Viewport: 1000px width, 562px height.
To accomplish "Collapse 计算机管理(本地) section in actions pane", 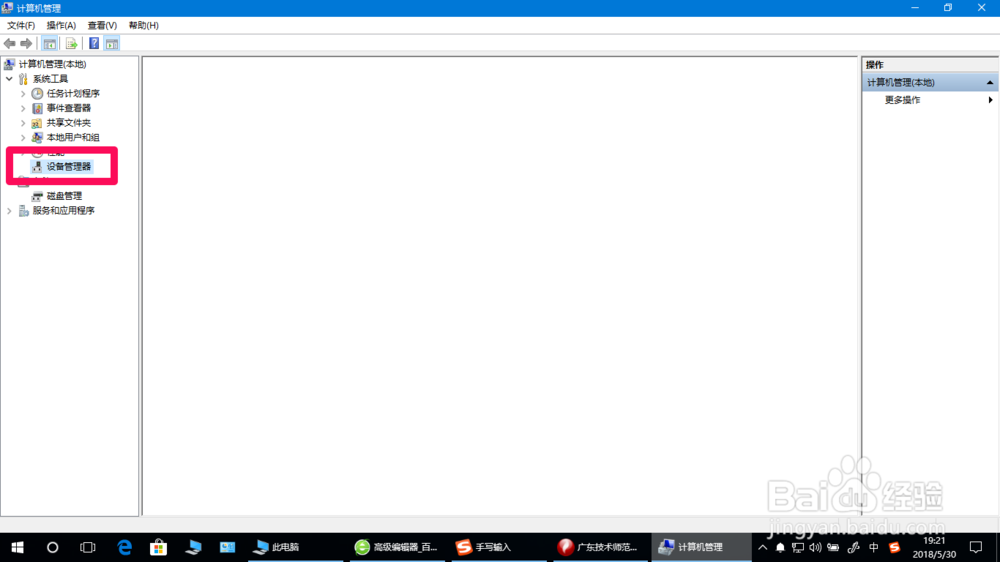I will pyautogui.click(x=990, y=82).
